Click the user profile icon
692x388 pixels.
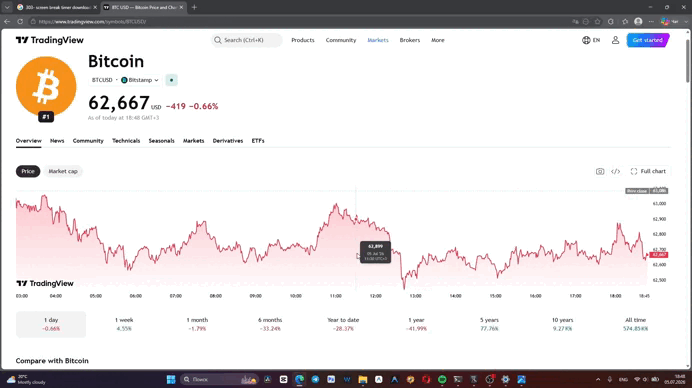(x=615, y=40)
